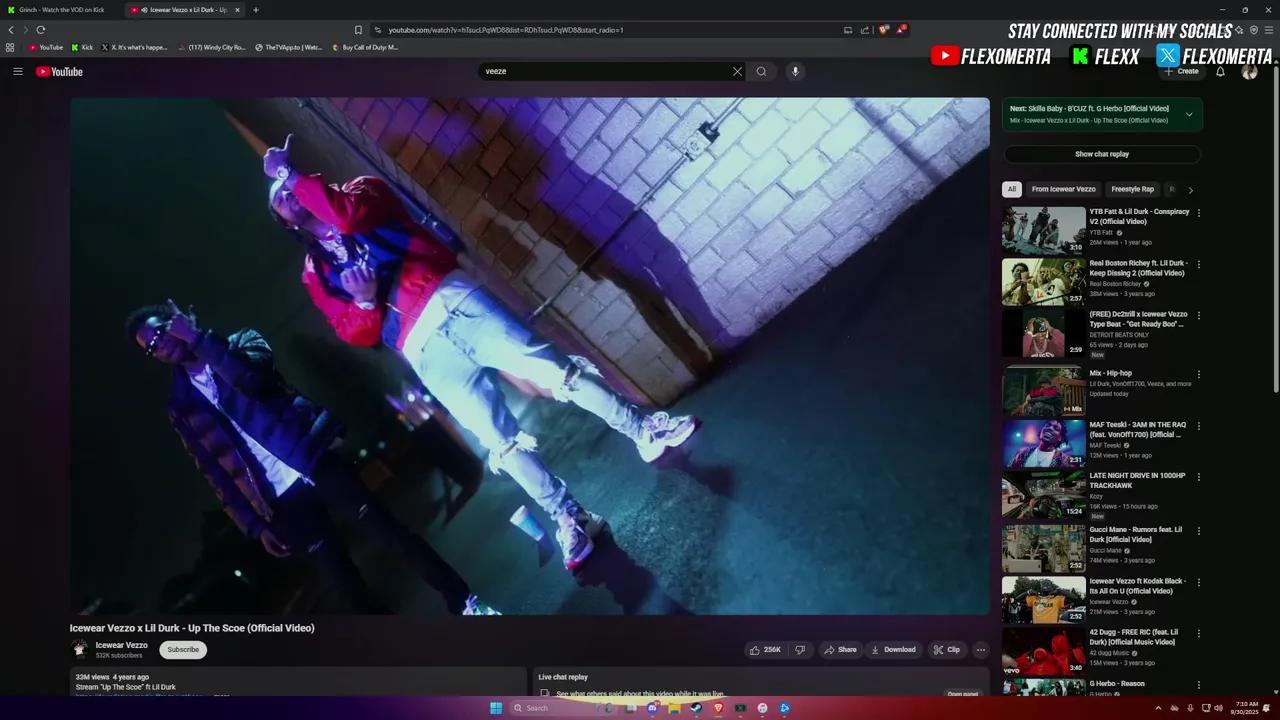Image resolution: width=1280 pixels, height=720 pixels.
Task: Open options for Real Boston Richey Keep Dissing 2
Action: click(1199, 265)
